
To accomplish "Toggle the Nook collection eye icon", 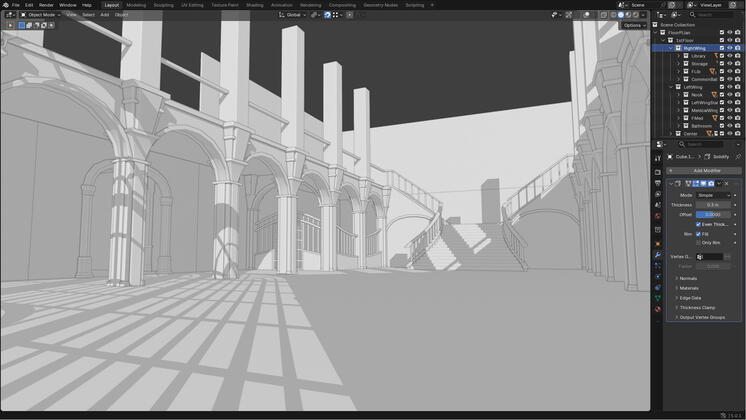I will coord(729,95).
